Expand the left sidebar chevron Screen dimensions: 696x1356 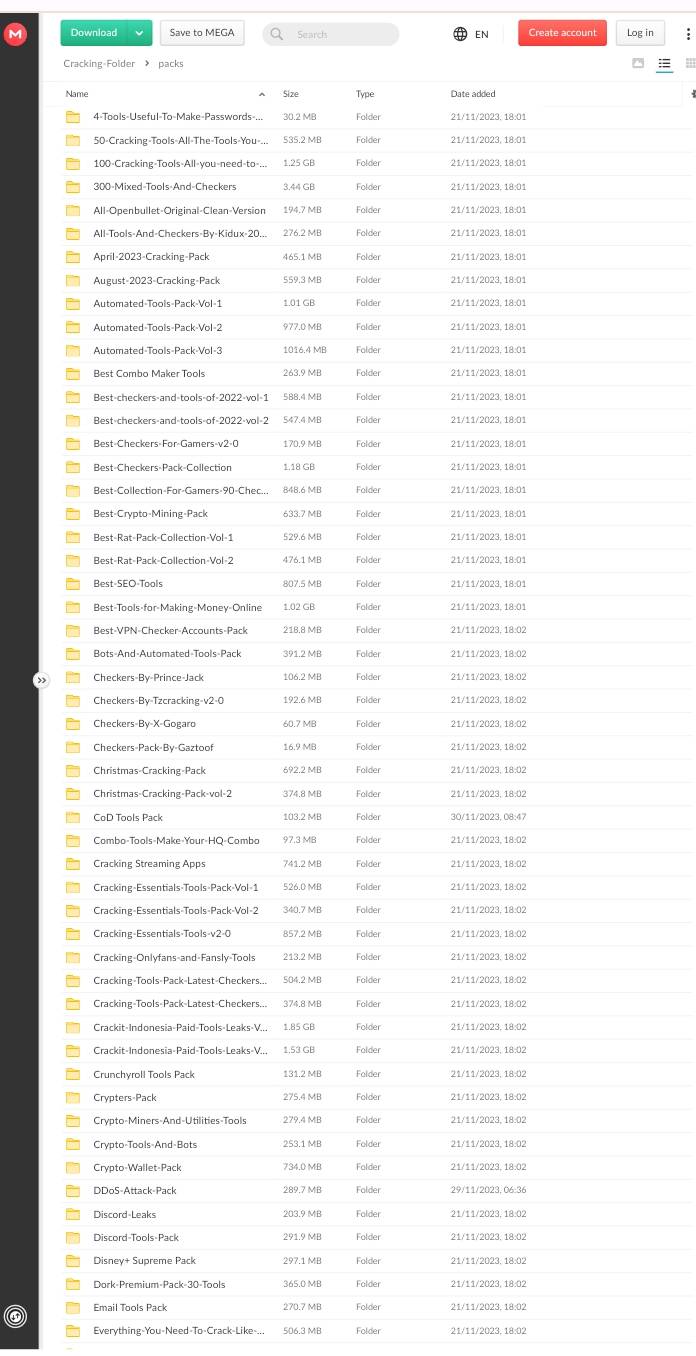(41, 680)
